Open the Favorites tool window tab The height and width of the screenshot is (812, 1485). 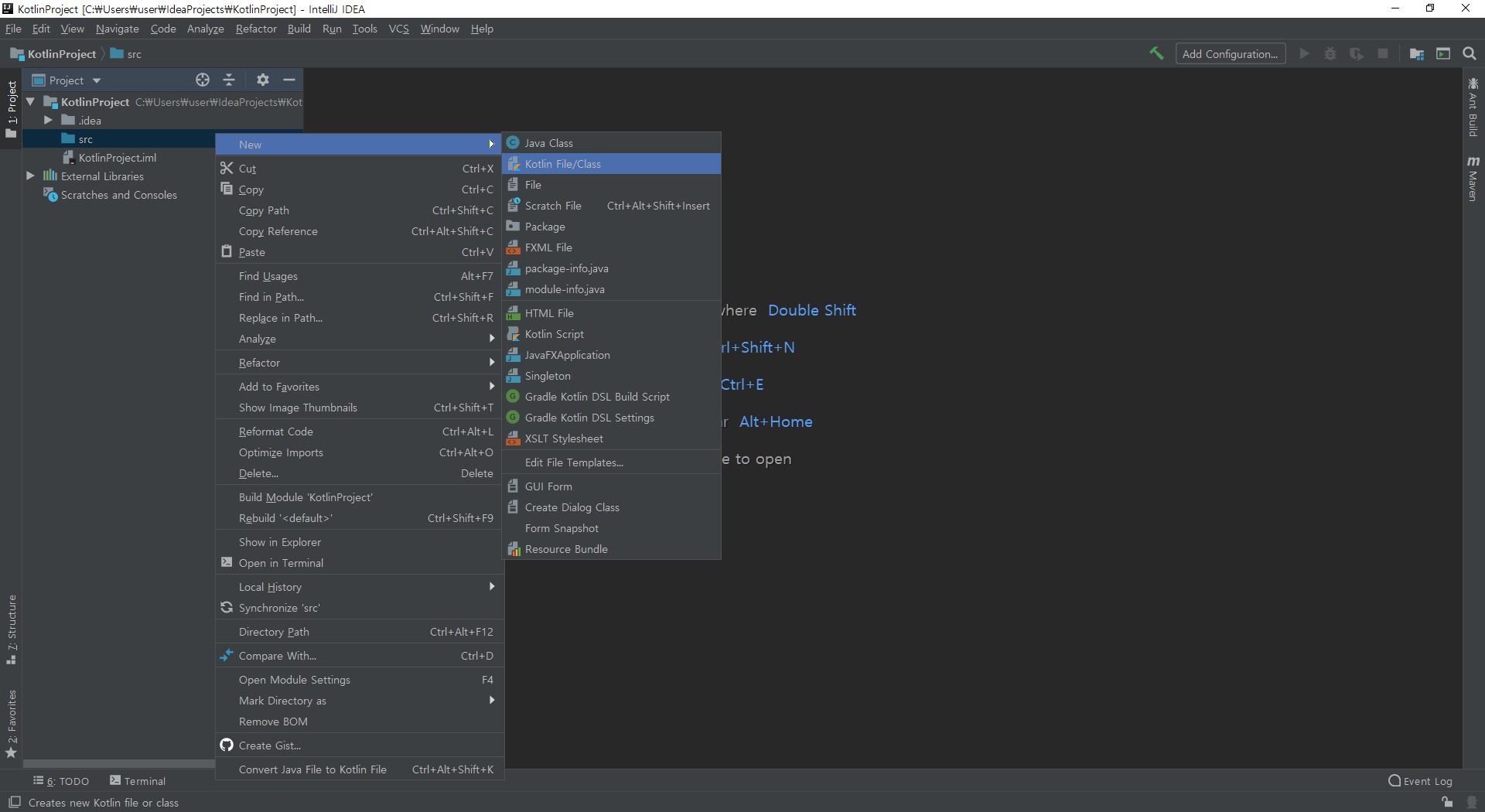[12, 724]
